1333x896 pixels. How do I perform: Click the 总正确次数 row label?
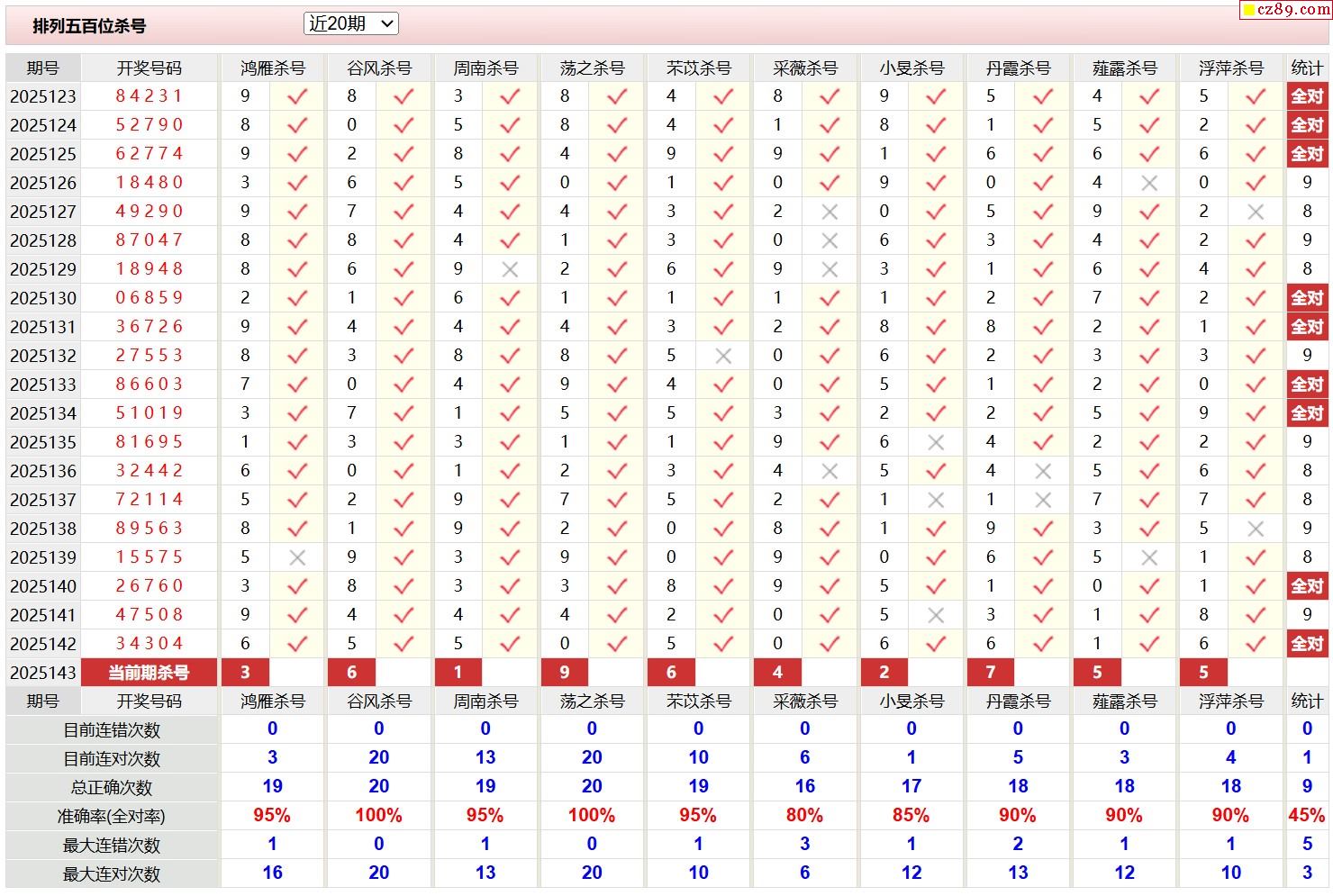[x=112, y=788]
